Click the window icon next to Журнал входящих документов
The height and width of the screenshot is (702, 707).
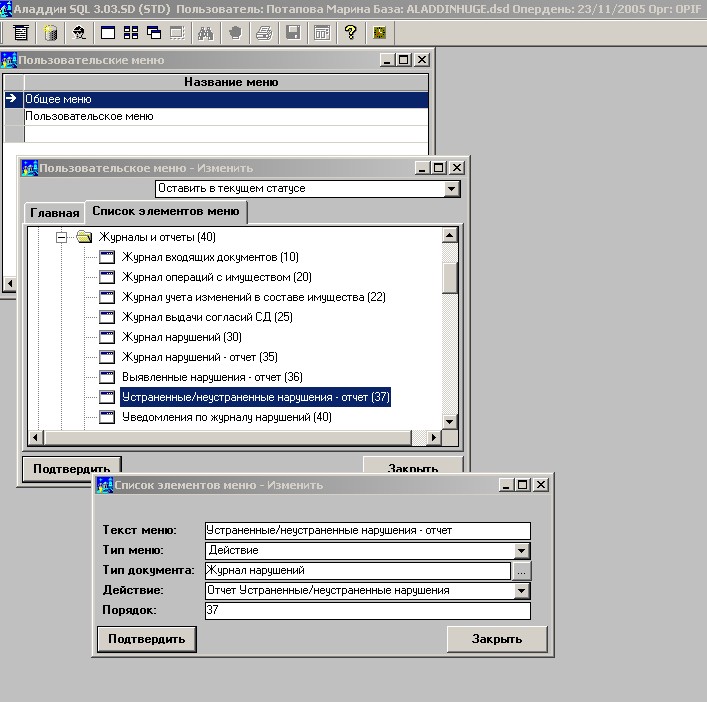(107, 257)
